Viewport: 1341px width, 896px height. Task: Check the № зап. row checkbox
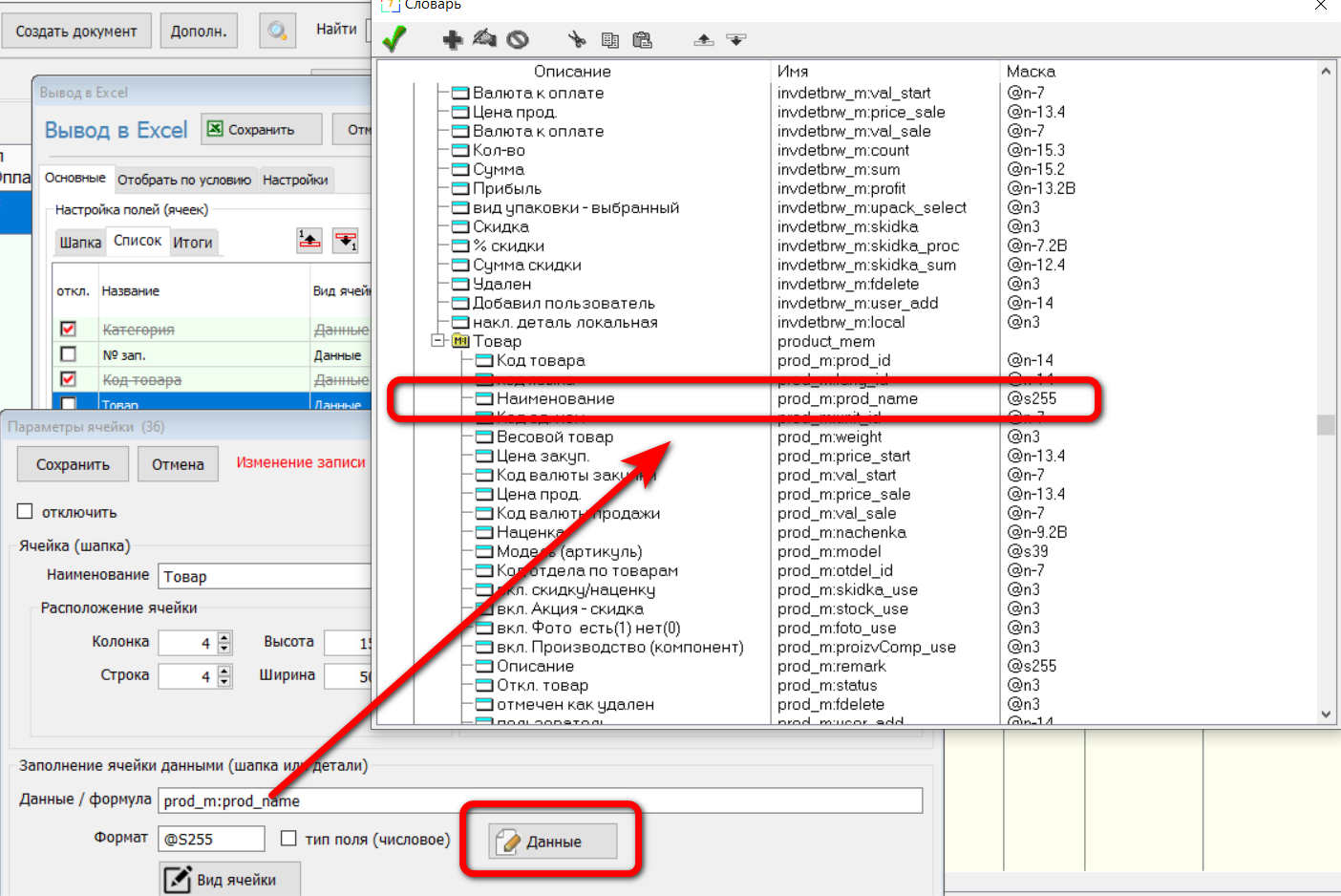(x=68, y=354)
